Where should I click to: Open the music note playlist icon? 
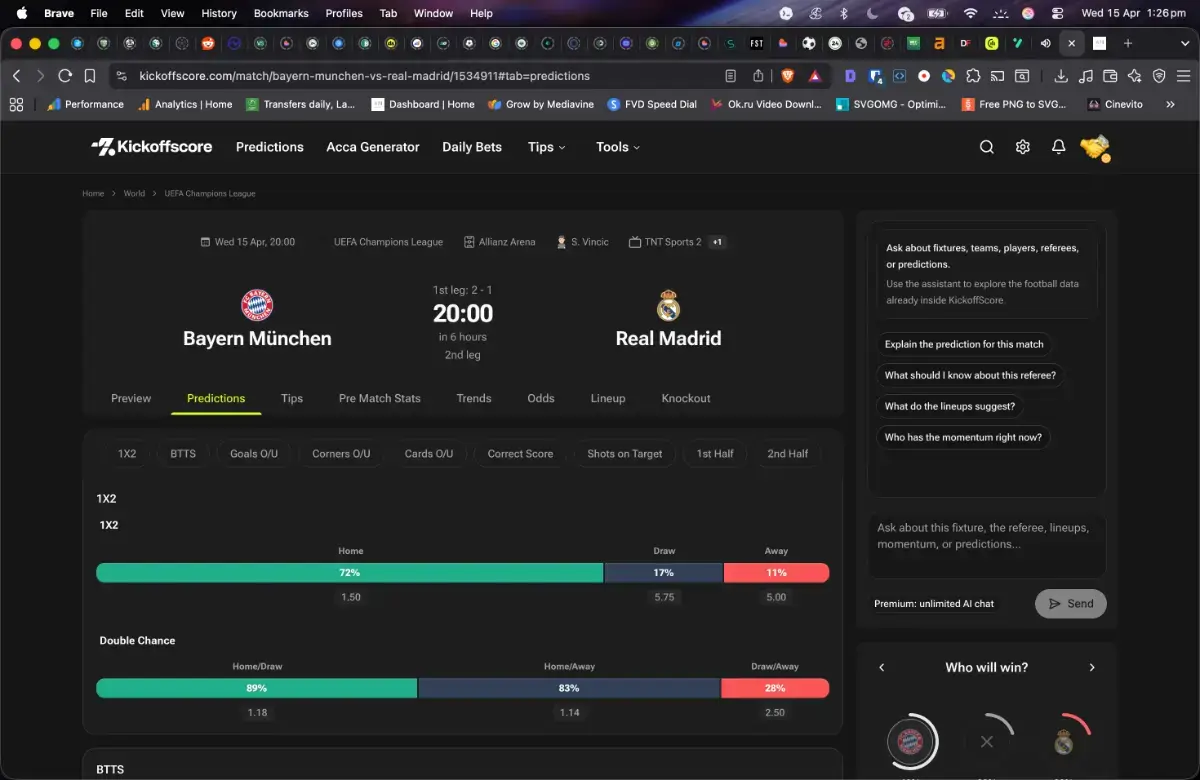pos(1086,76)
